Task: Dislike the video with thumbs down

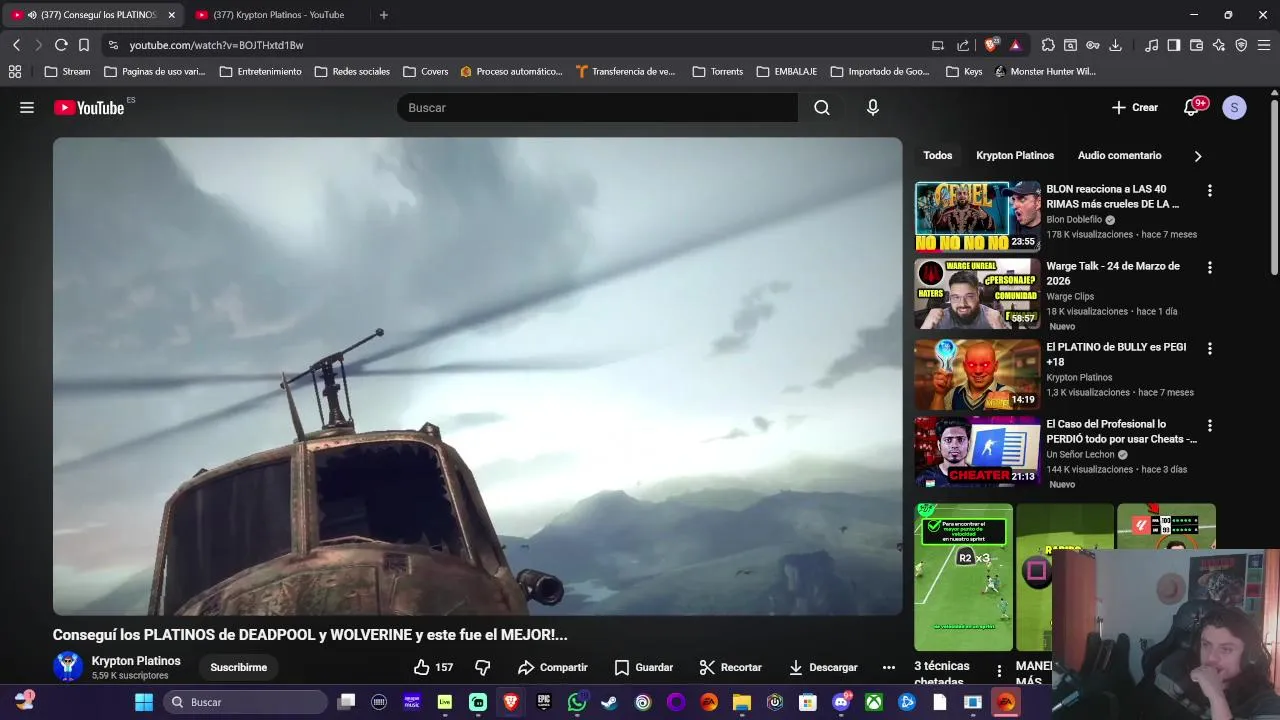Action: (x=483, y=667)
